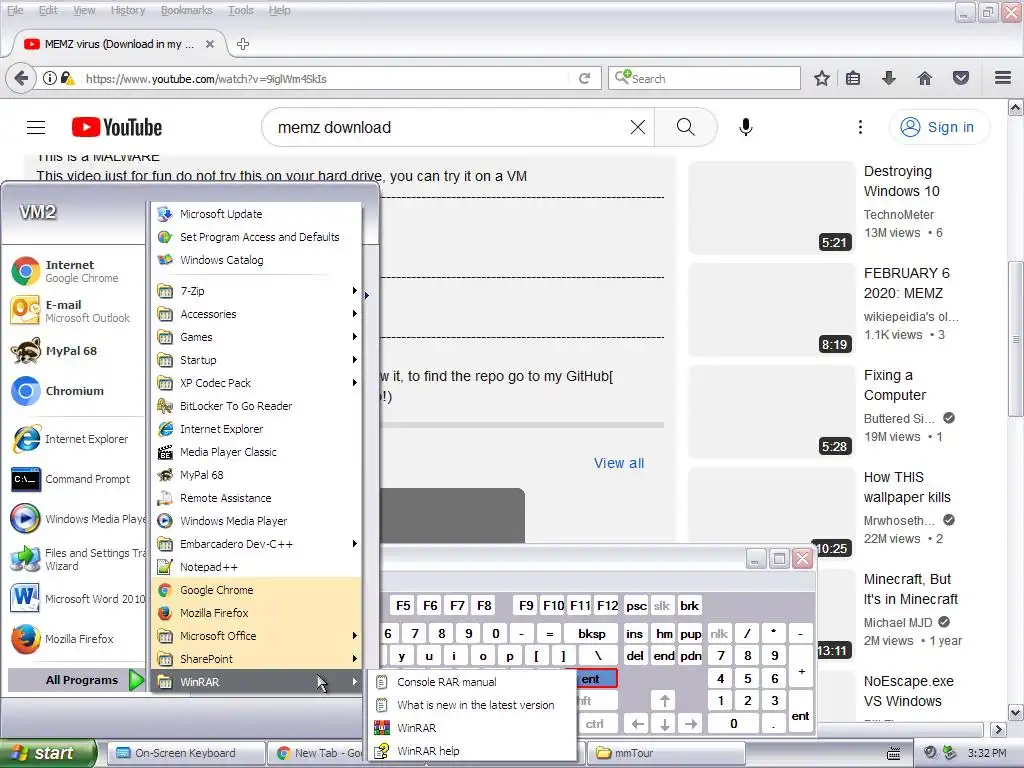This screenshot has height=768, width=1024.
Task: Launch Mozilla Firefox in All Programs list
Action: point(257,613)
